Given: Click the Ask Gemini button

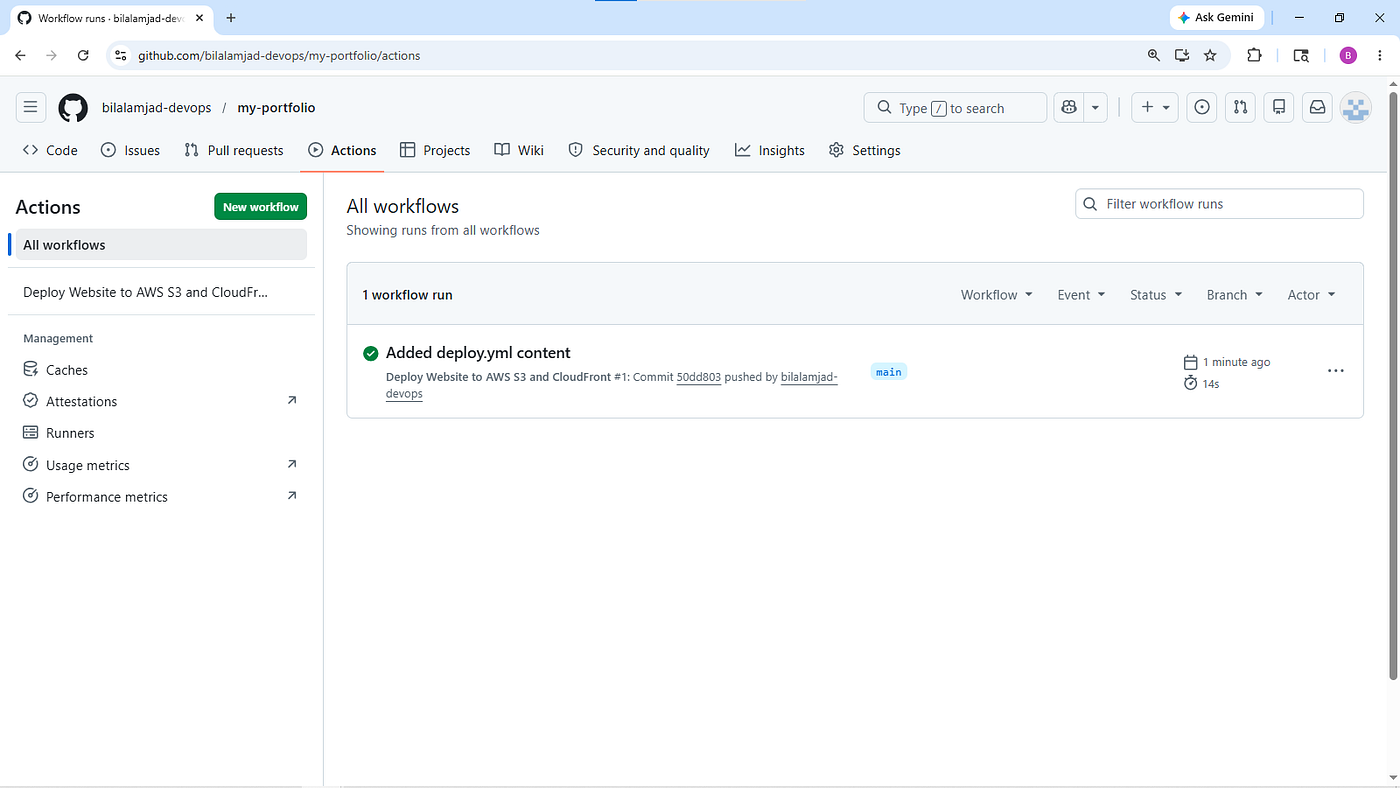Looking at the screenshot, I should pyautogui.click(x=1217, y=18).
